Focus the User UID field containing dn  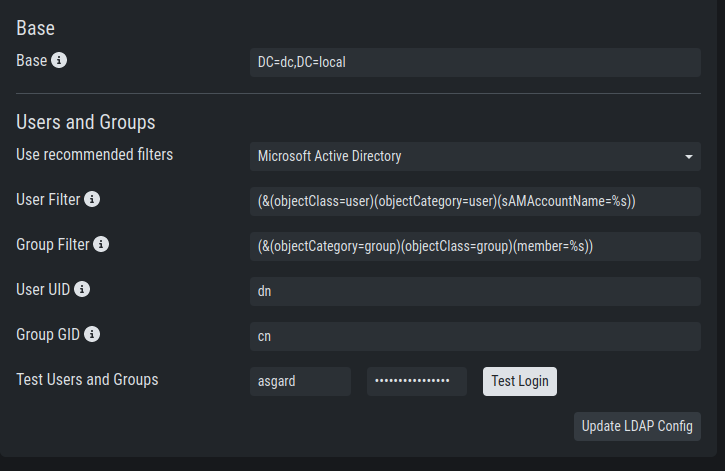(x=475, y=291)
